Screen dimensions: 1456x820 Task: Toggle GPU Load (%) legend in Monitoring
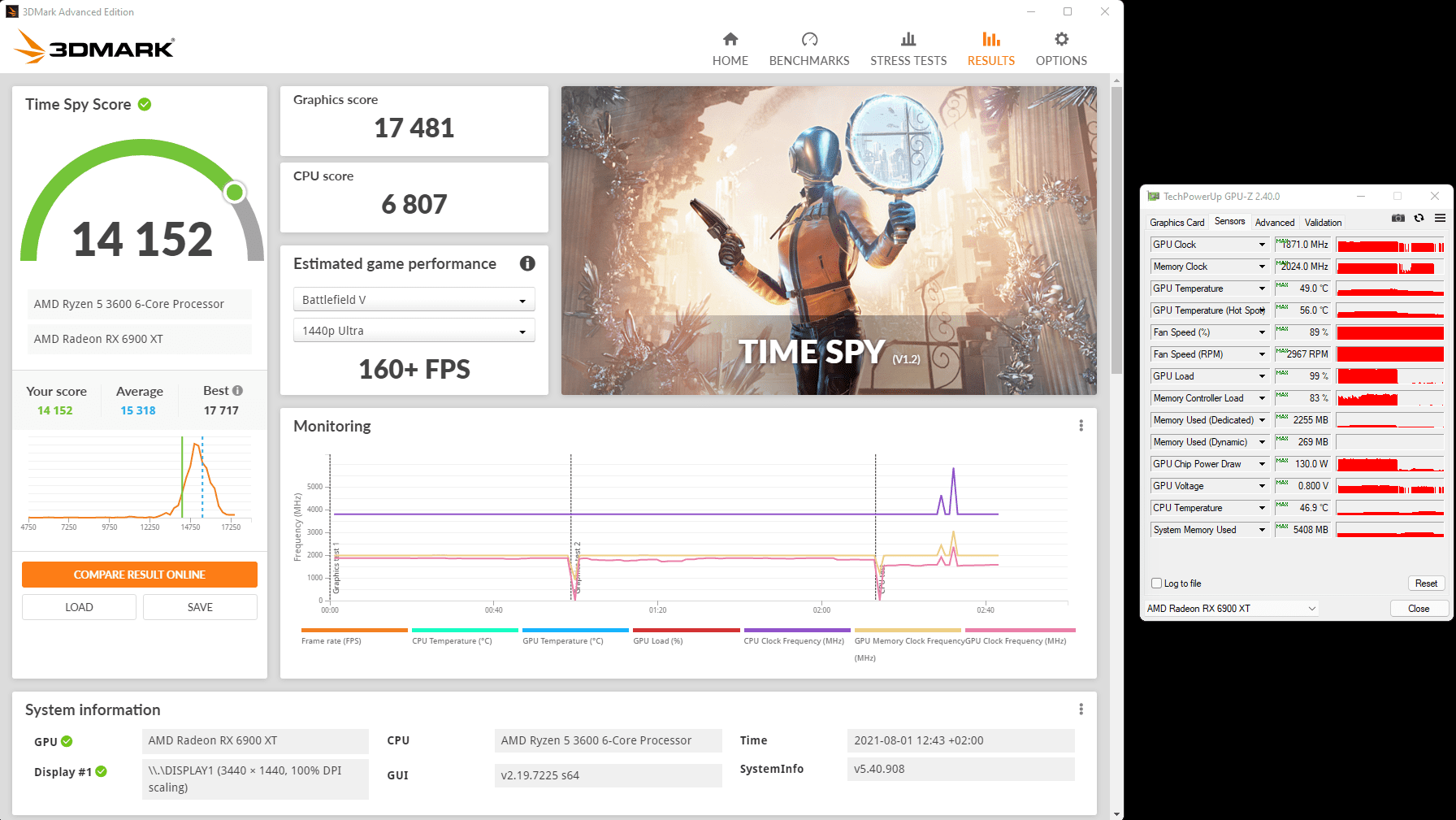click(x=686, y=636)
